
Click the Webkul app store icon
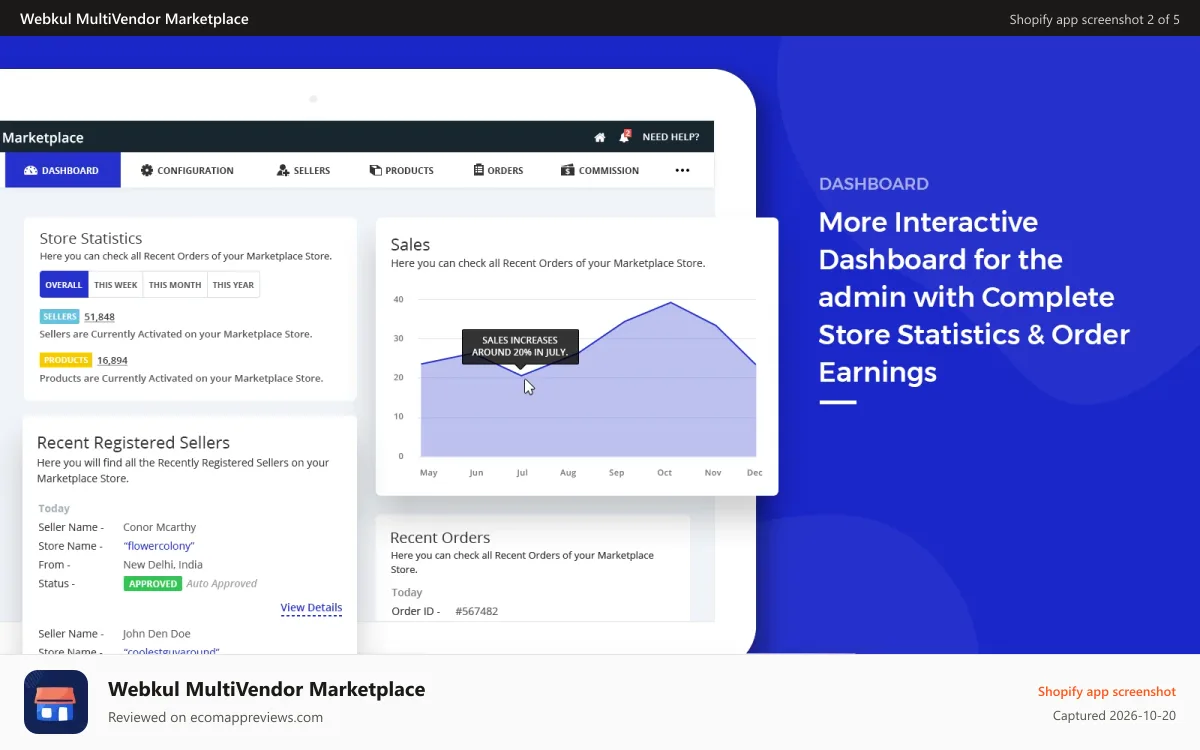tap(56, 702)
